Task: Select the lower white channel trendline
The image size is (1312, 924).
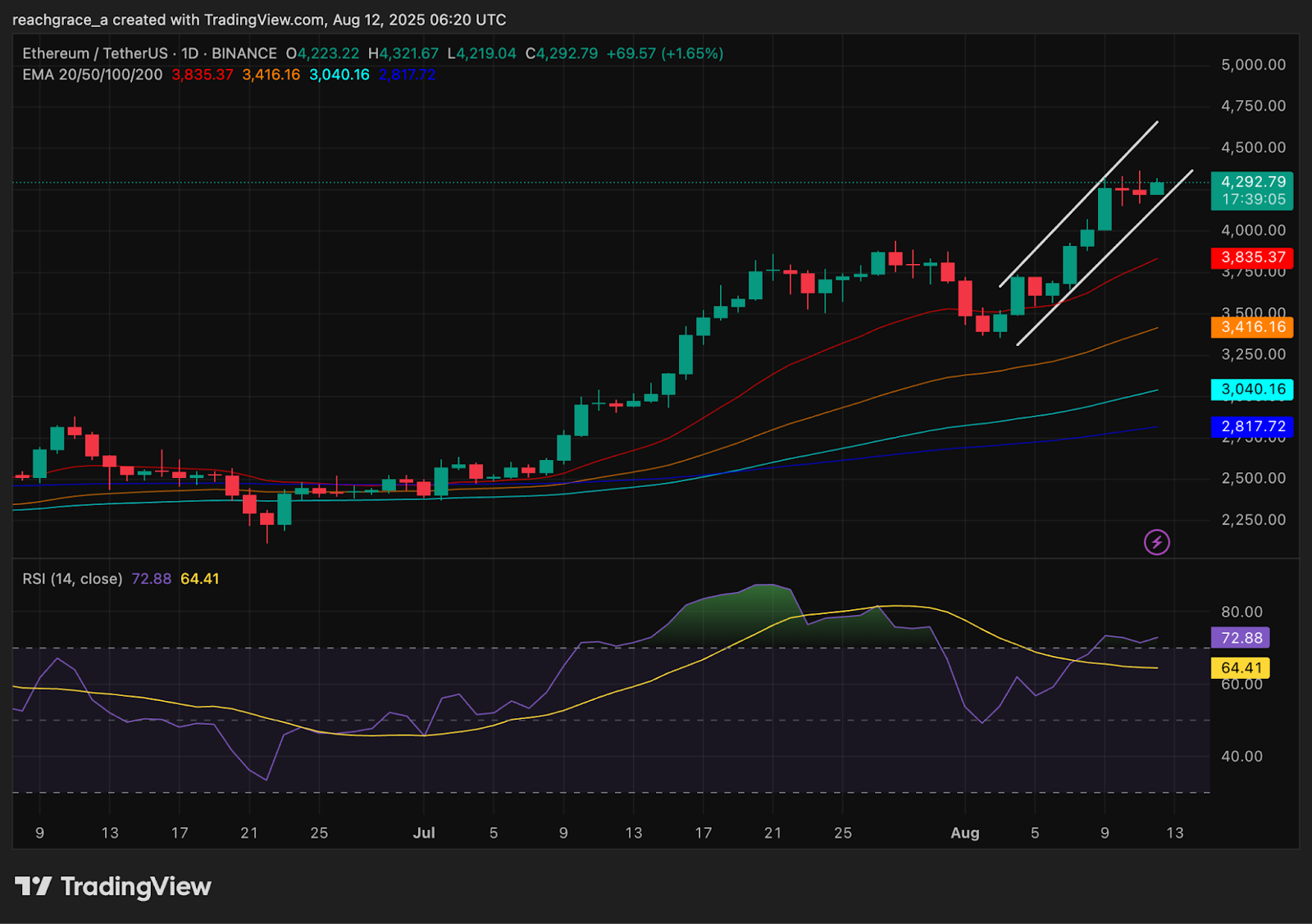Action: click(x=1105, y=257)
